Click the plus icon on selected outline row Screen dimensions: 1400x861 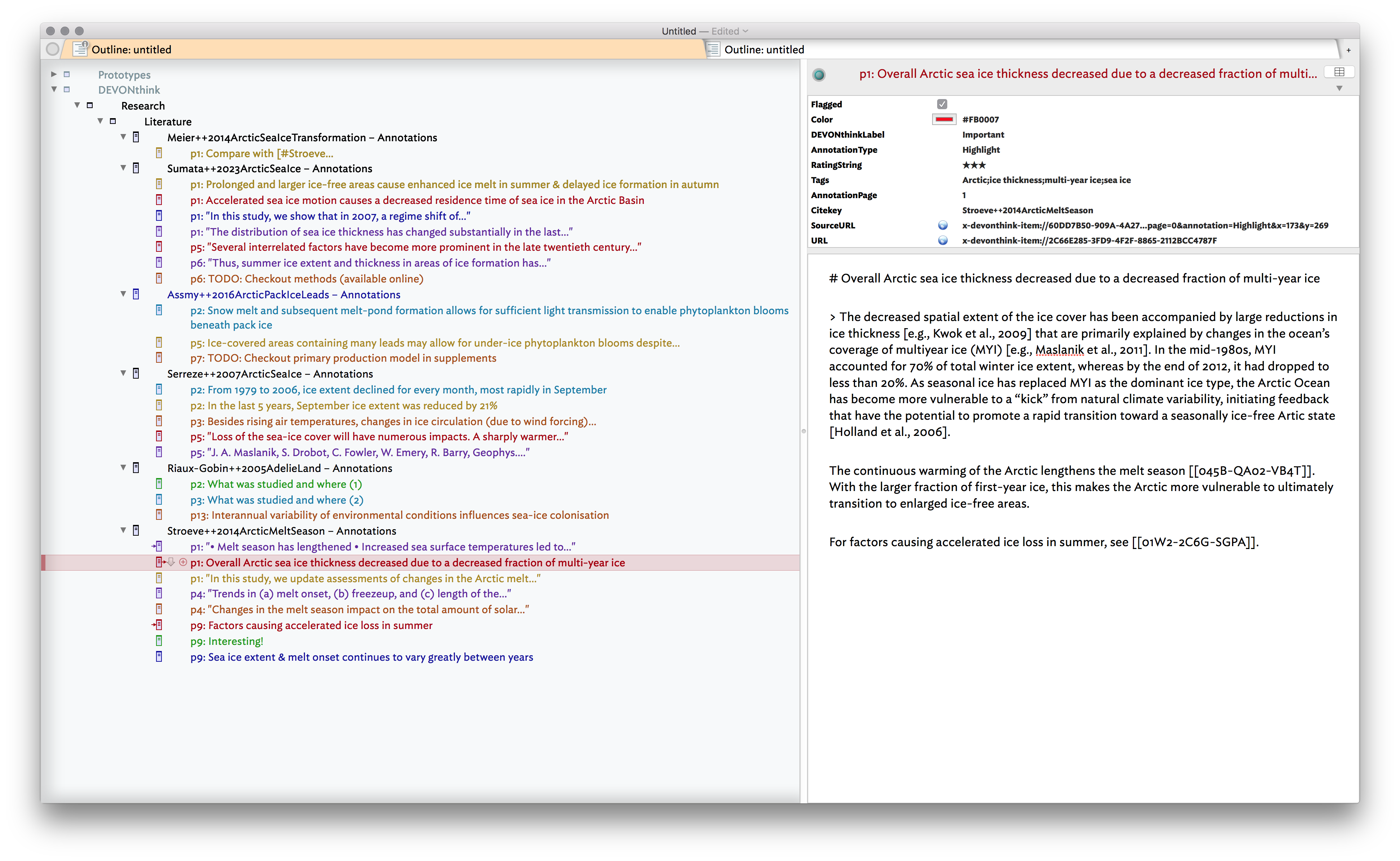pos(183,562)
